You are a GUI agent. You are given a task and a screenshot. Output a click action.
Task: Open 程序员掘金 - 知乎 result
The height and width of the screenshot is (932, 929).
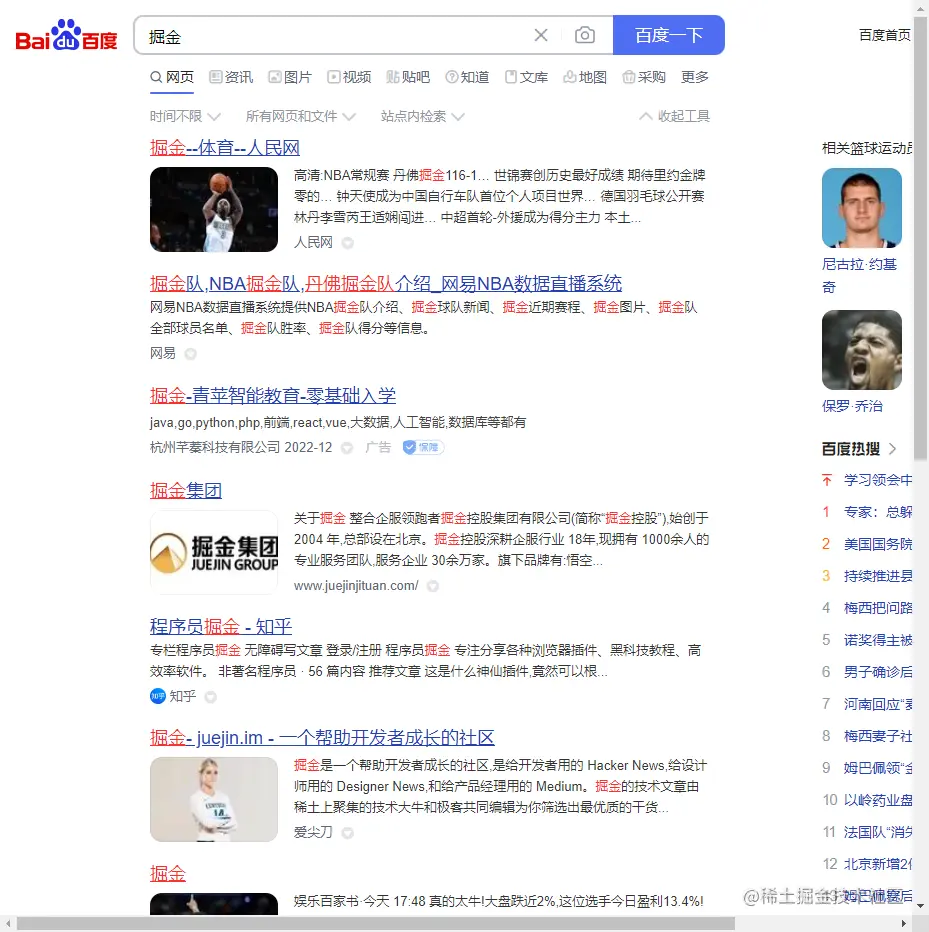(221, 626)
